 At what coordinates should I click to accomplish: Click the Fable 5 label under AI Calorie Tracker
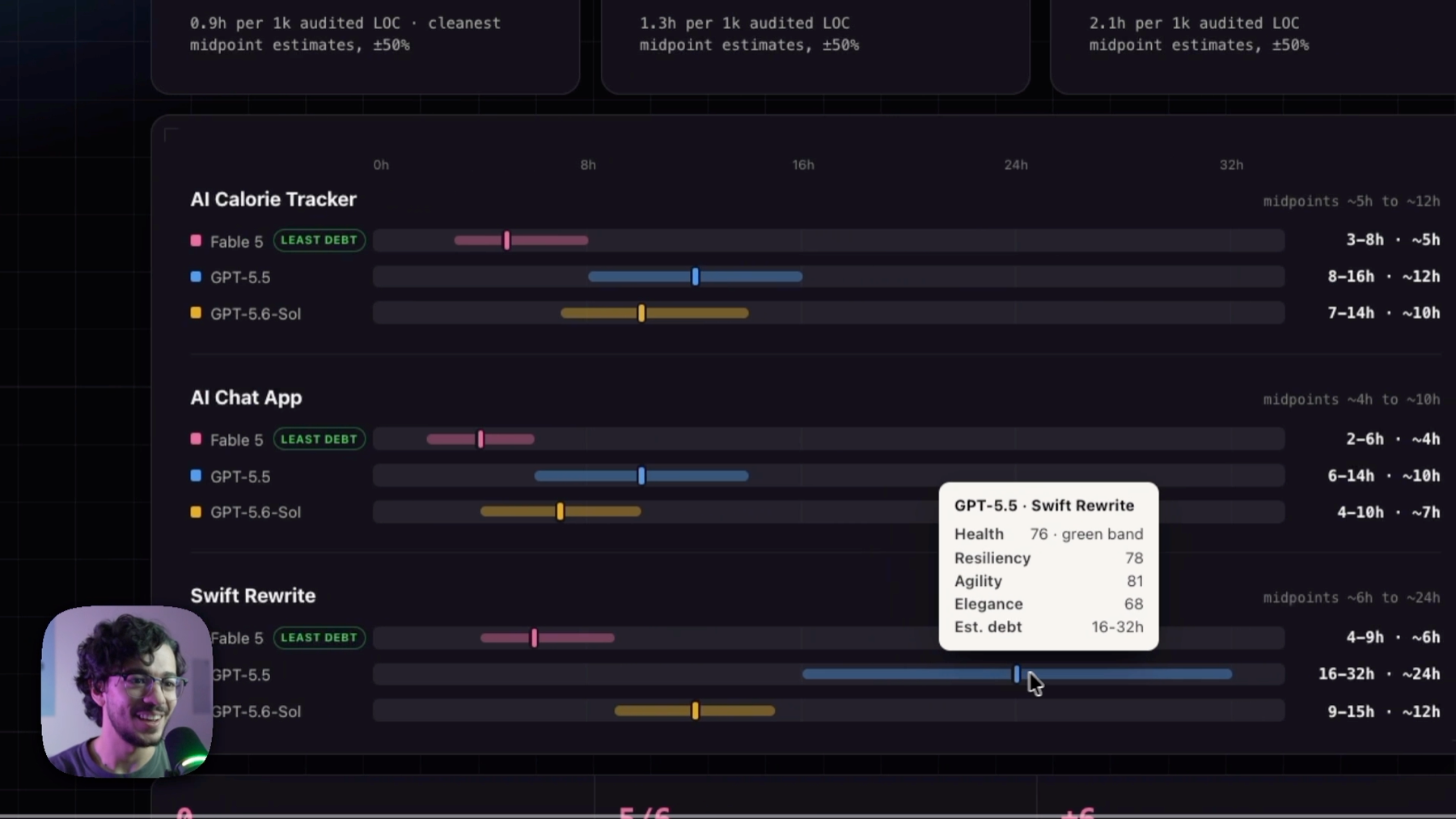coord(236,241)
